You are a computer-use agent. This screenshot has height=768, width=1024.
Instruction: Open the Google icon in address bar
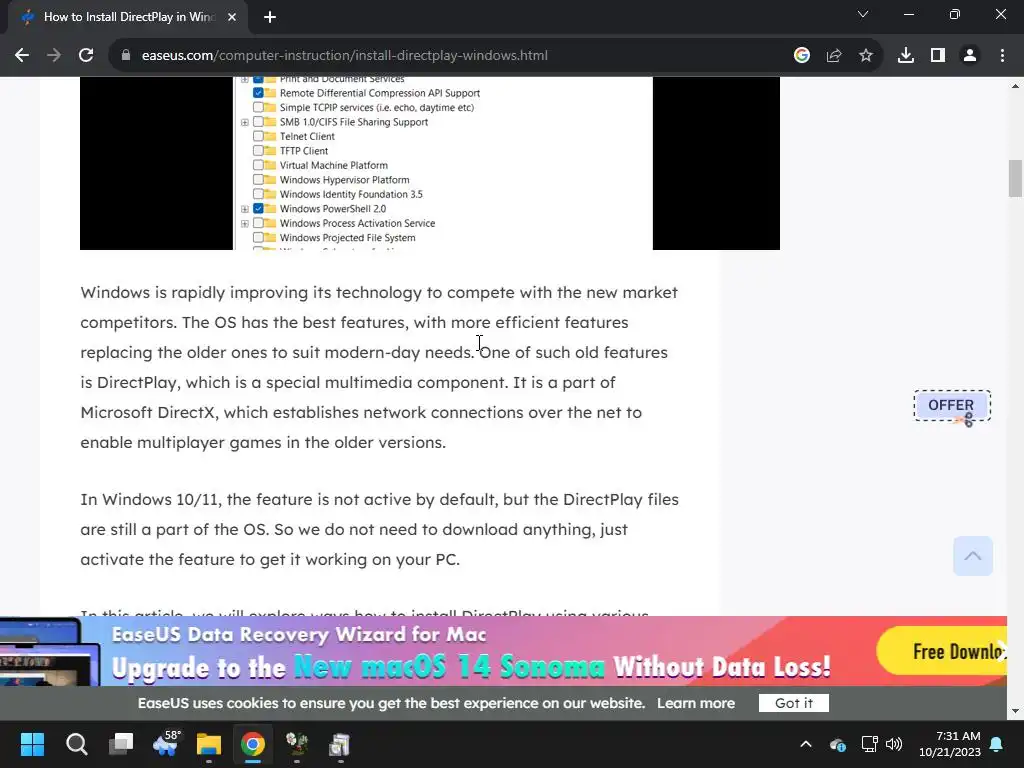point(801,56)
